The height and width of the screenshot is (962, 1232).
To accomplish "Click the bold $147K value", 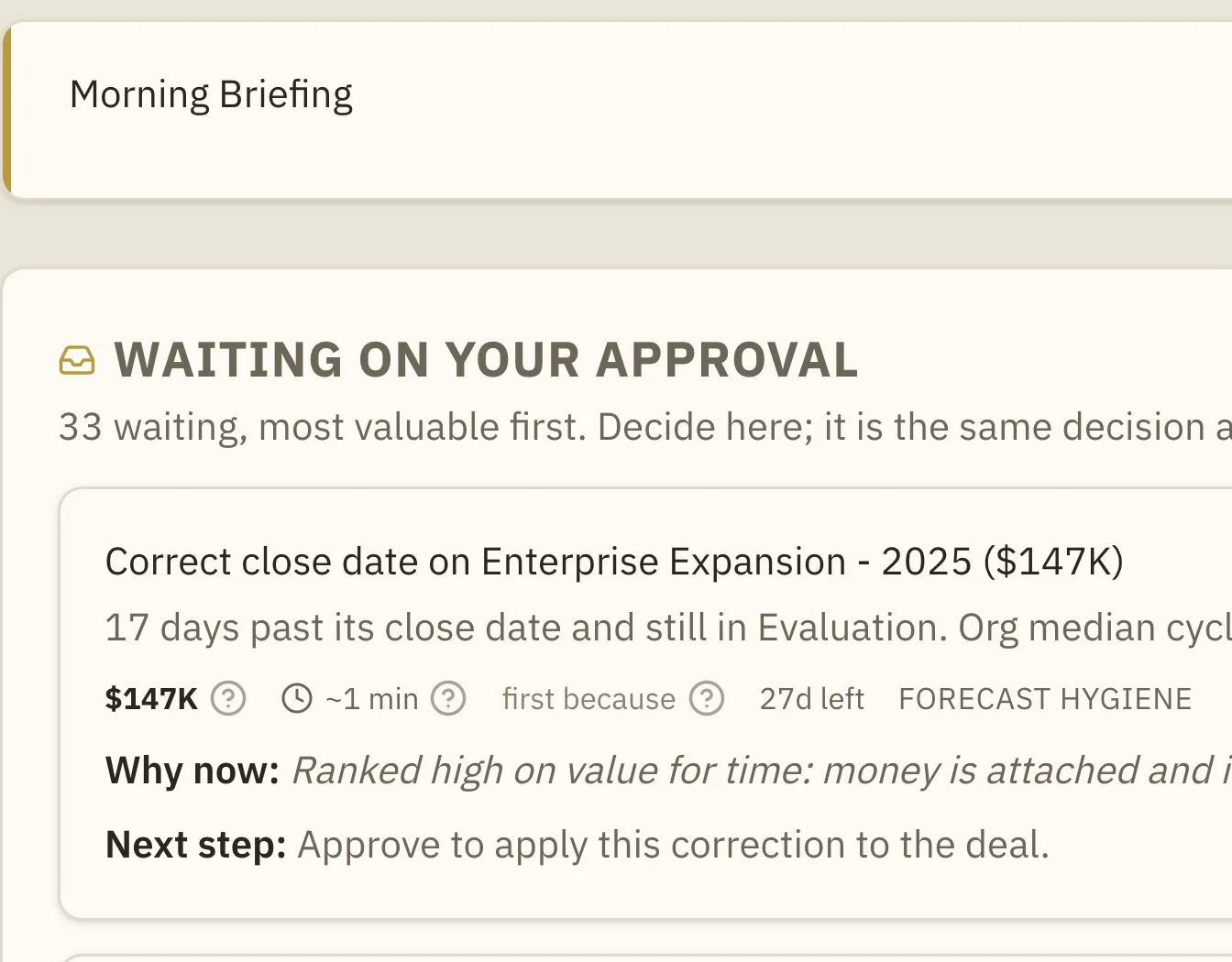I will [151, 699].
